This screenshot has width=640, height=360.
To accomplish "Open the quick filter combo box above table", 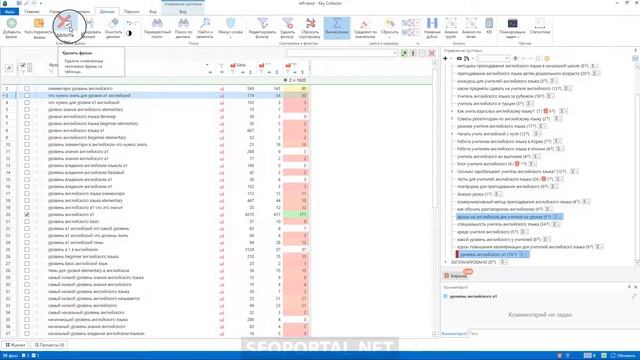I will click(x=342, y=53).
